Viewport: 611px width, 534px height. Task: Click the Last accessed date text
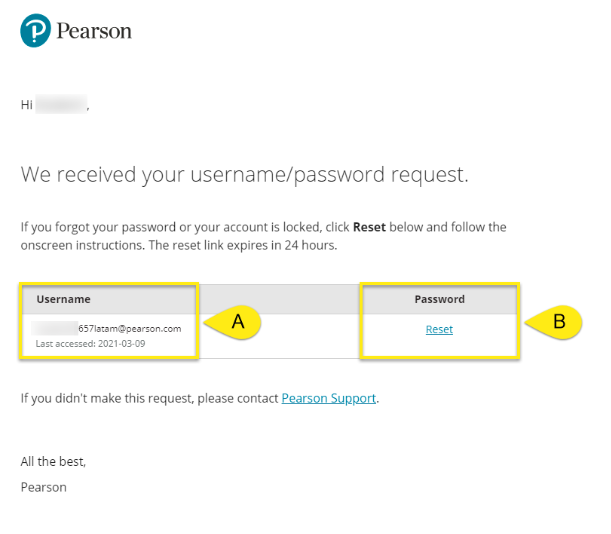pyautogui.click(x=90, y=344)
